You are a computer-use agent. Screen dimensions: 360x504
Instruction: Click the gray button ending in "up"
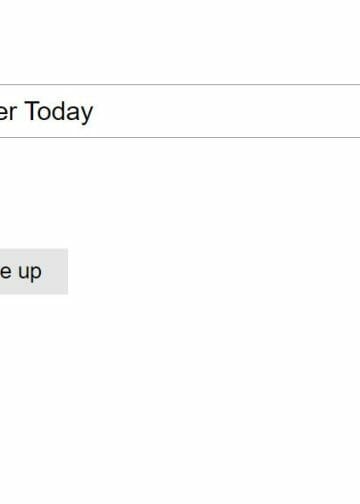pyautogui.click(x=34, y=271)
